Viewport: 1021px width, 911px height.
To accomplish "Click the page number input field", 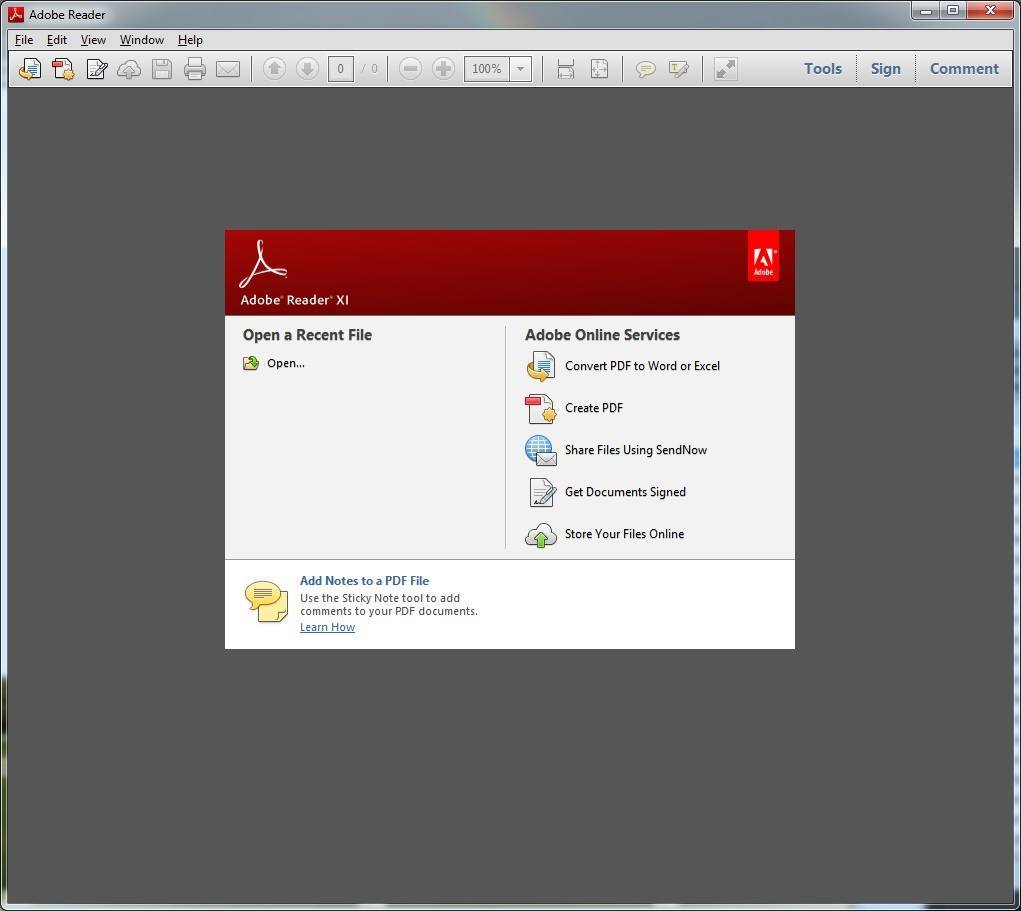I will (x=340, y=69).
